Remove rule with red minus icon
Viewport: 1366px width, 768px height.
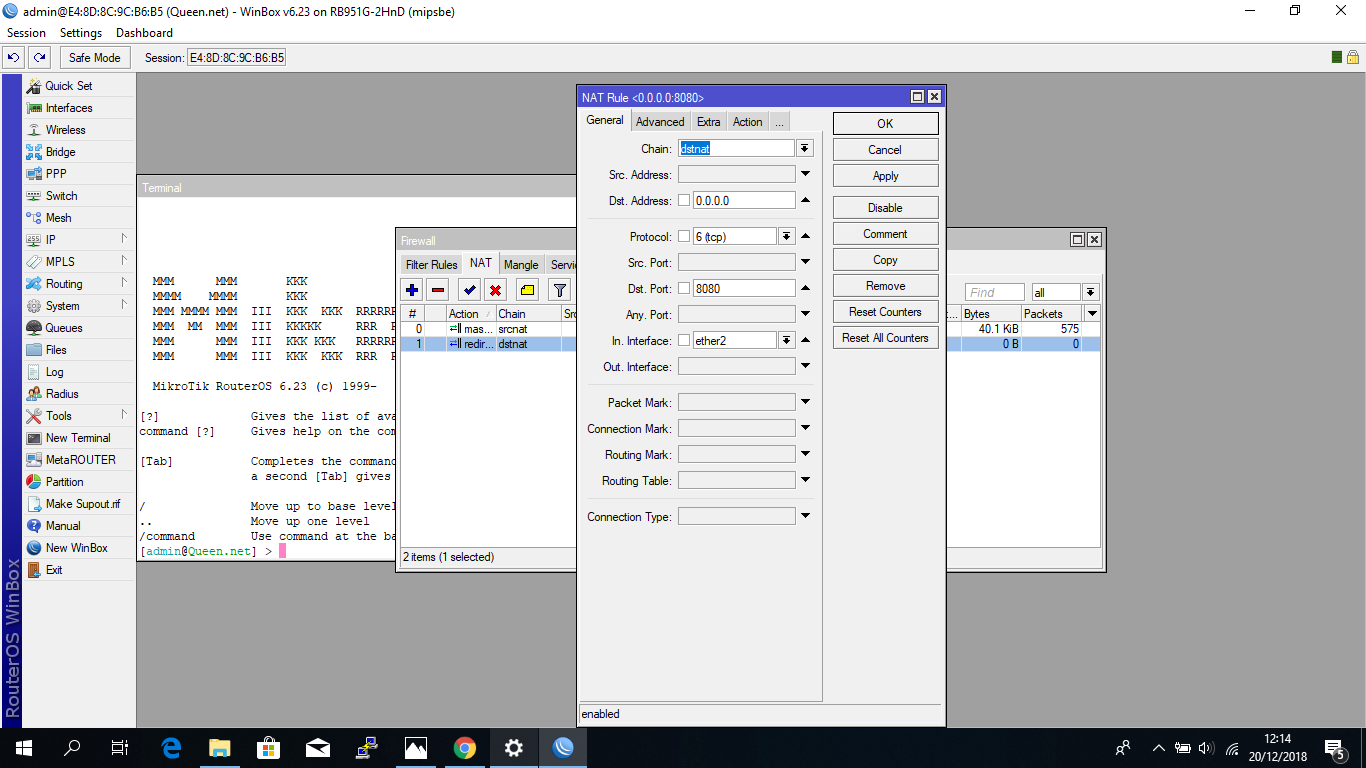[437, 290]
